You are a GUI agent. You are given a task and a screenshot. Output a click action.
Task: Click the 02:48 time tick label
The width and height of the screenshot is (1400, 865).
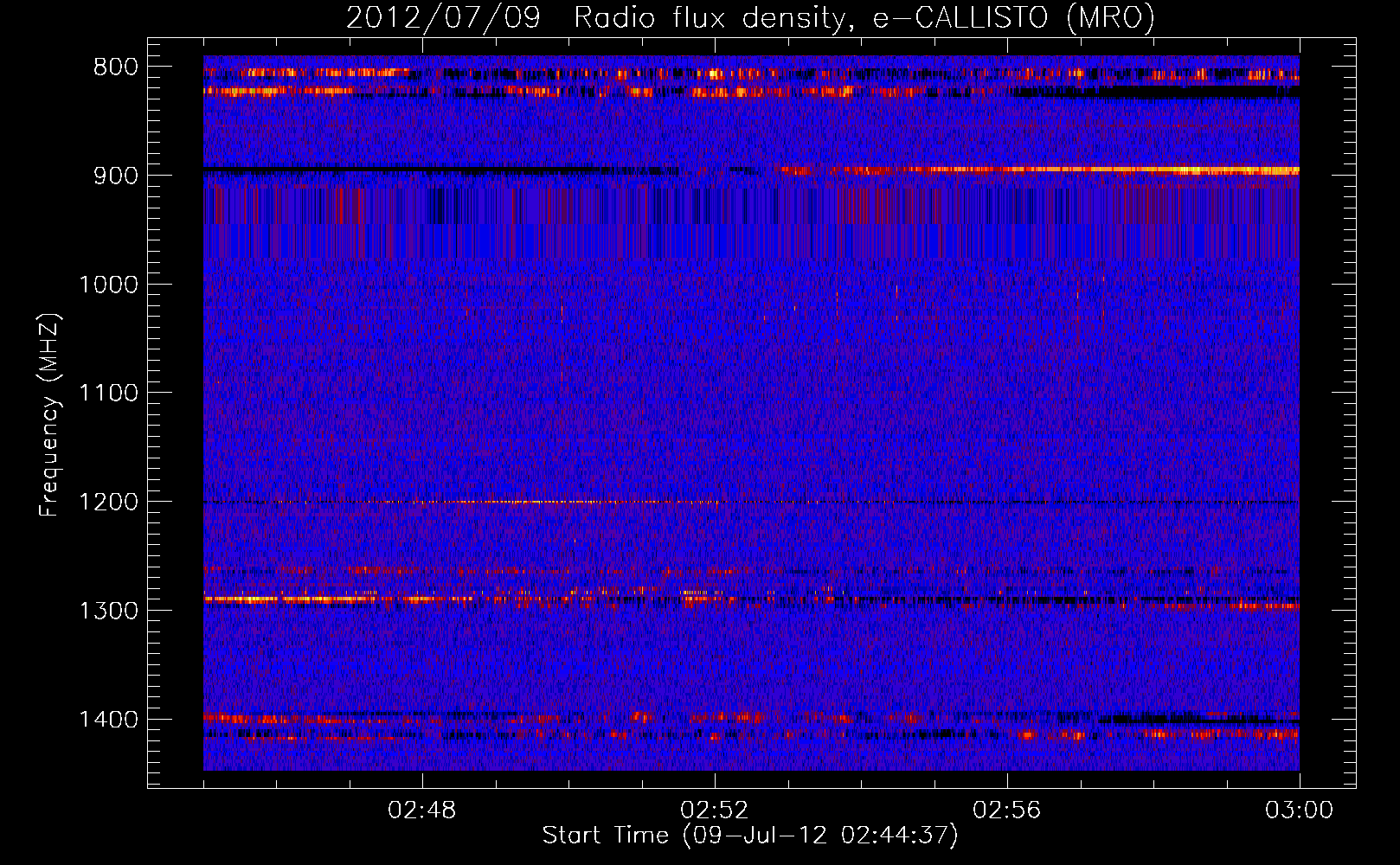pyautogui.click(x=422, y=811)
